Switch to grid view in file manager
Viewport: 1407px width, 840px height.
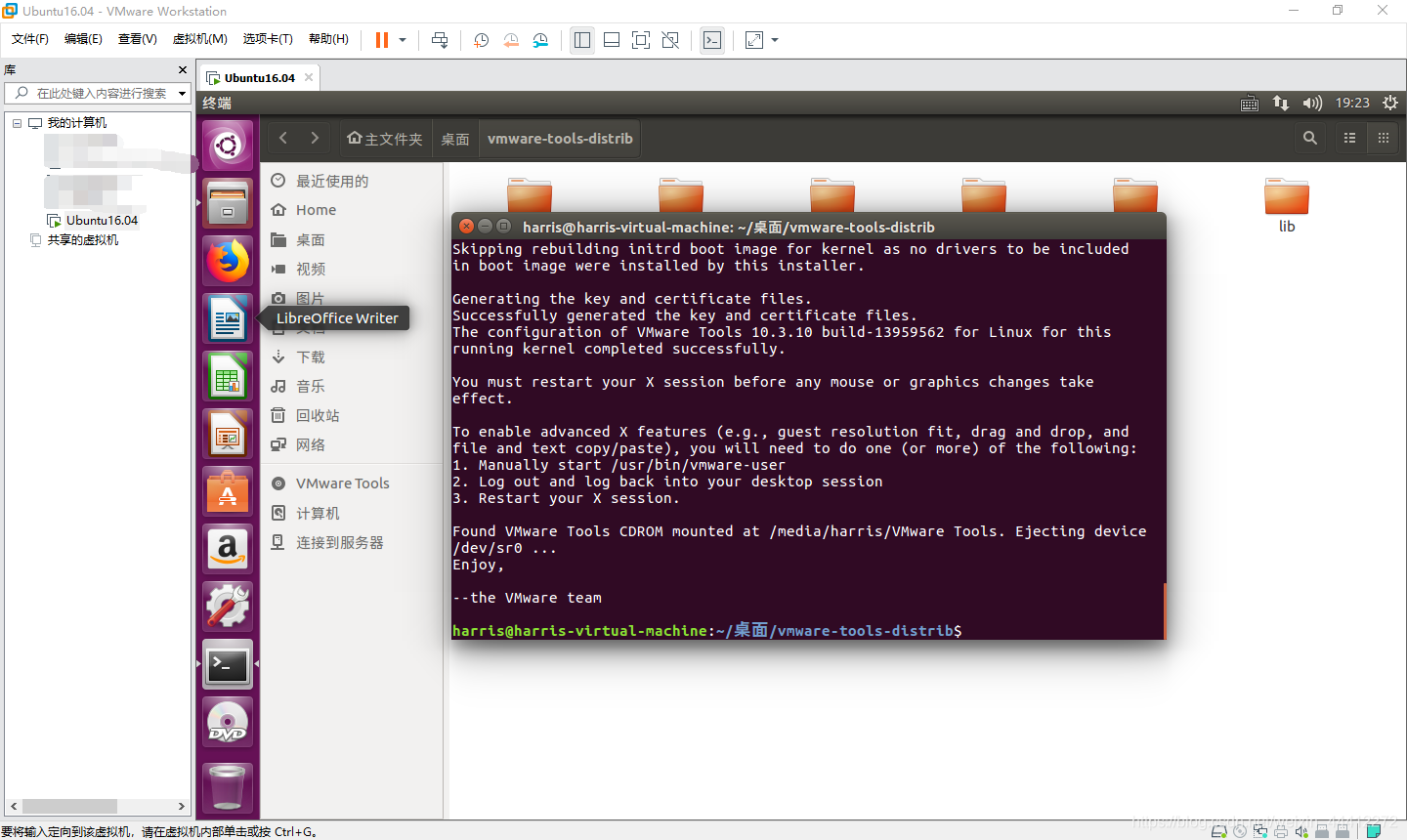tap(1384, 139)
